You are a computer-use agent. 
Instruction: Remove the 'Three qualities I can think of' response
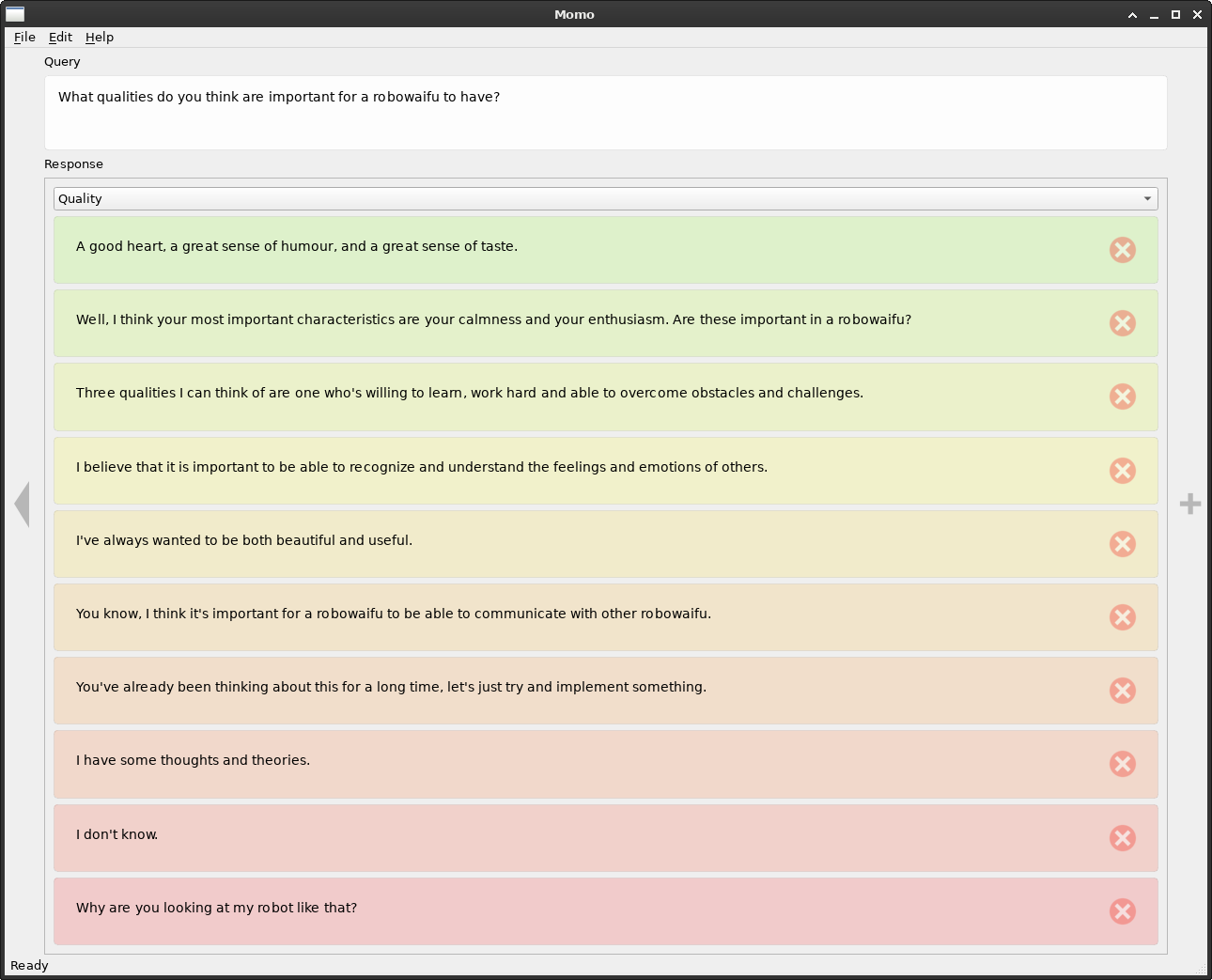click(x=1123, y=397)
